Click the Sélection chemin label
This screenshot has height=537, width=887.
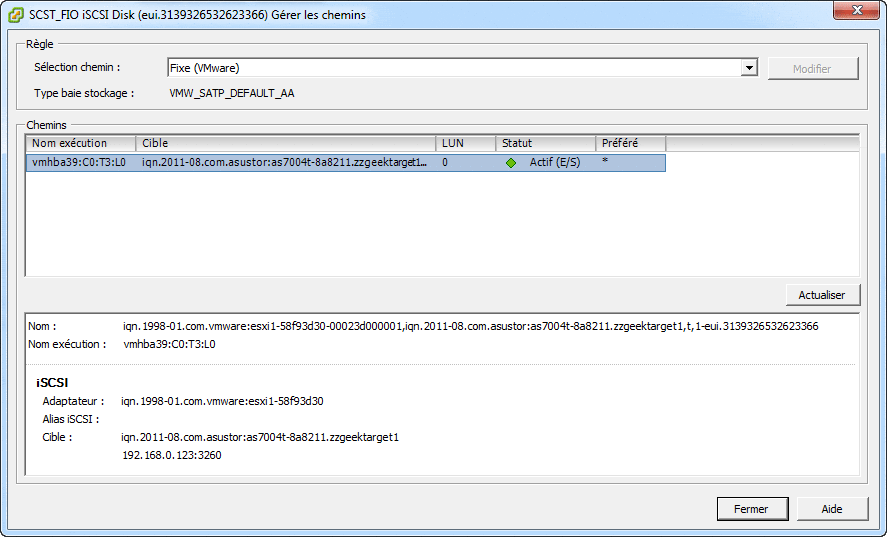pos(77,67)
